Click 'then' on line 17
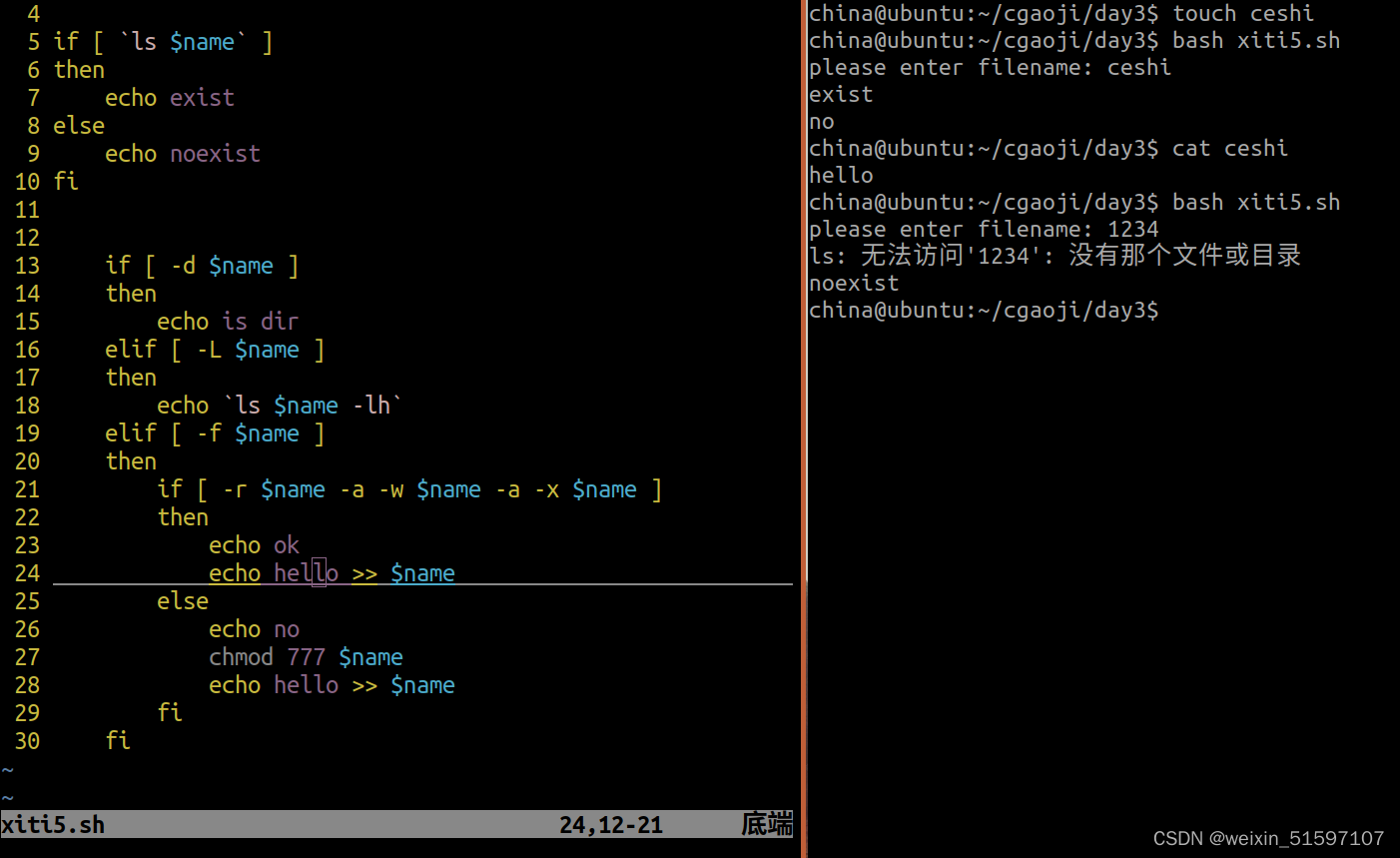 [131, 378]
